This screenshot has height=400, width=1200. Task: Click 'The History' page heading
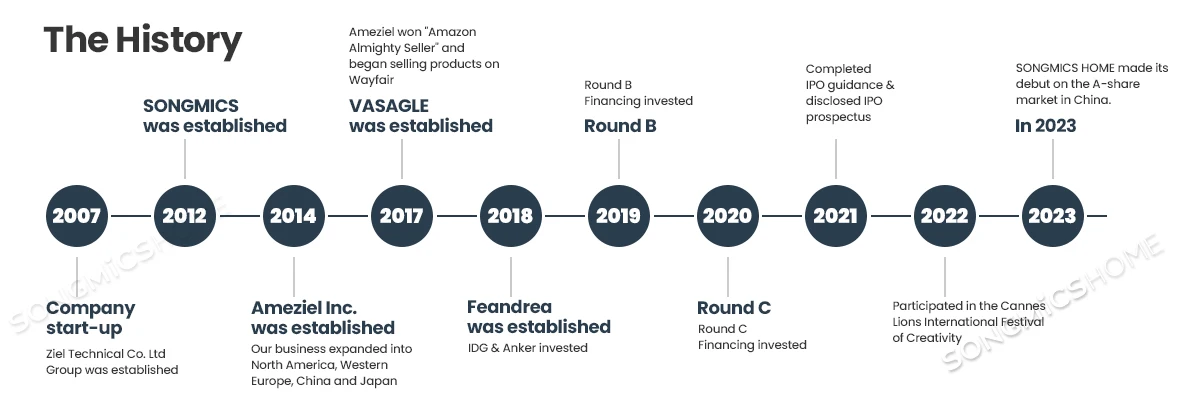(x=143, y=40)
